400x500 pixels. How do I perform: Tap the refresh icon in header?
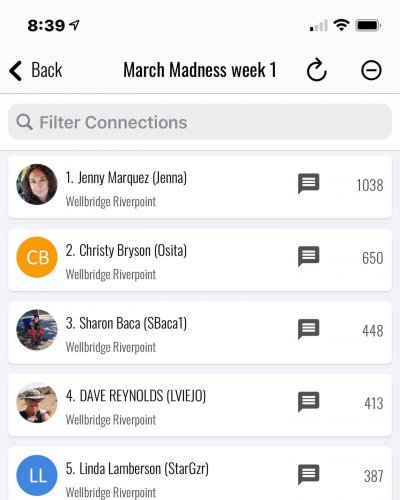(316, 70)
